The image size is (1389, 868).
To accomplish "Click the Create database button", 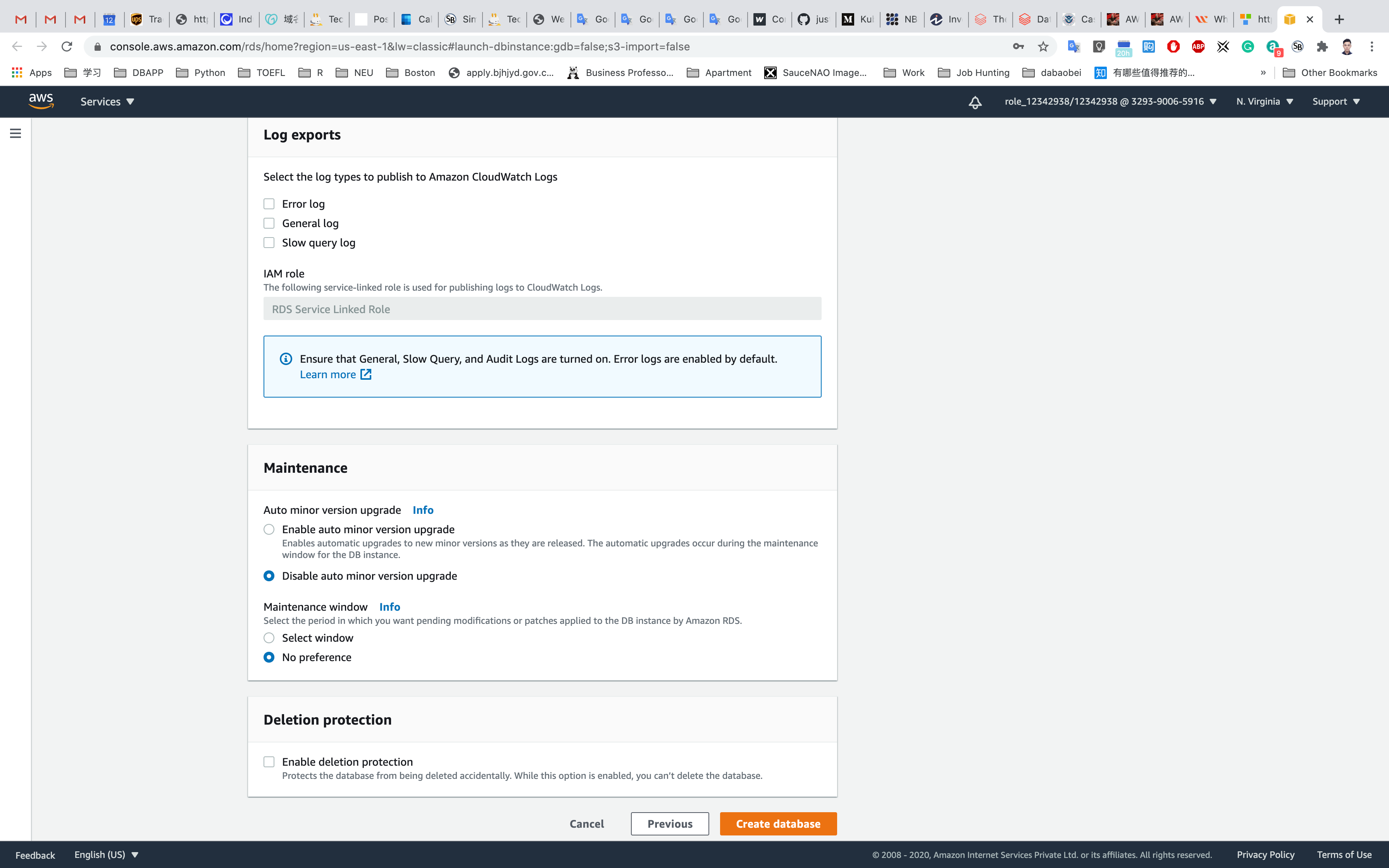I will point(778,824).
